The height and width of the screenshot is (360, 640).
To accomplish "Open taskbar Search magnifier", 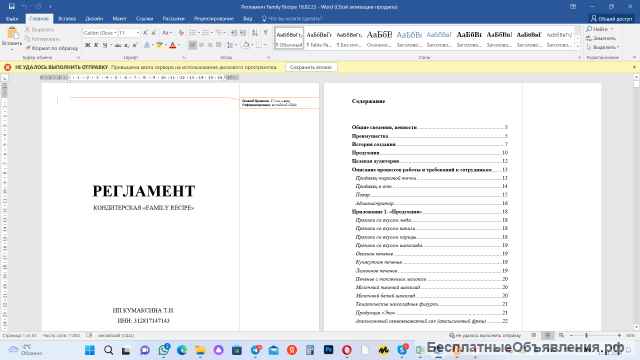I will coord(108,350).
